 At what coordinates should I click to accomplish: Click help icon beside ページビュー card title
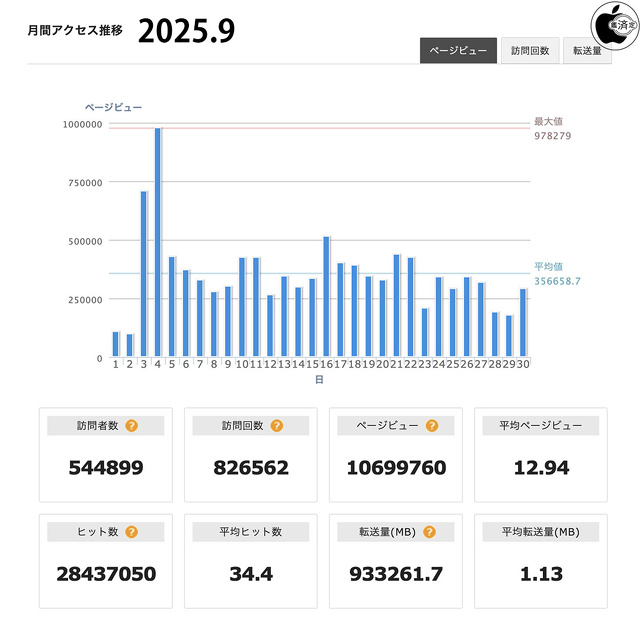coord(431,426)
